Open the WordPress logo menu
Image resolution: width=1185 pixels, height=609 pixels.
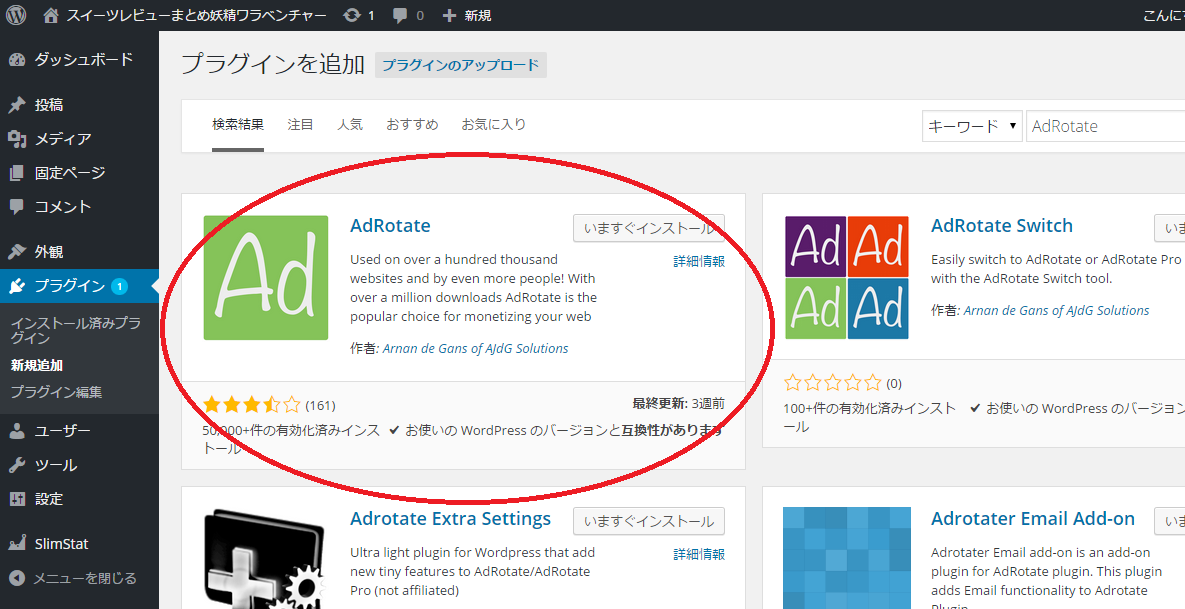click(16, 15)
